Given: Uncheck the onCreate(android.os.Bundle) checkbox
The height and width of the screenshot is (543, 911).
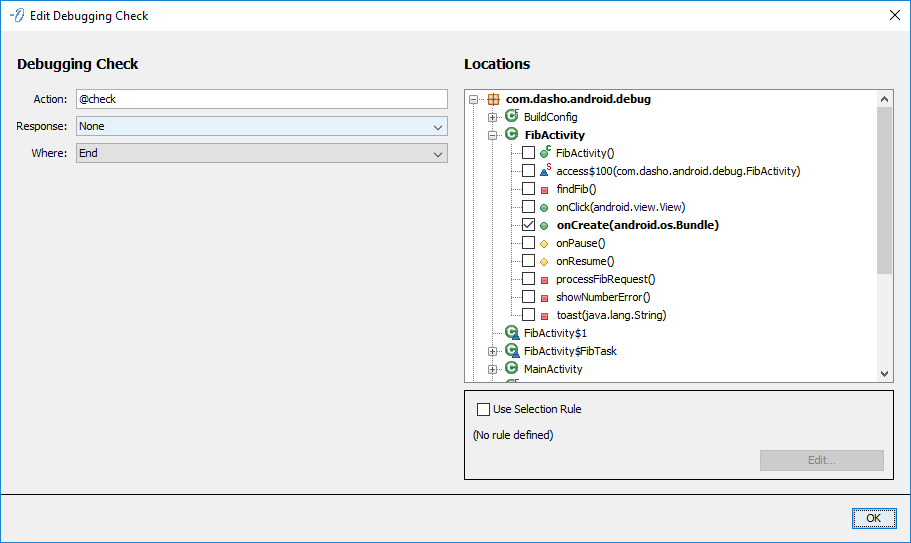Looking at the screenshot, I should 528,225.
